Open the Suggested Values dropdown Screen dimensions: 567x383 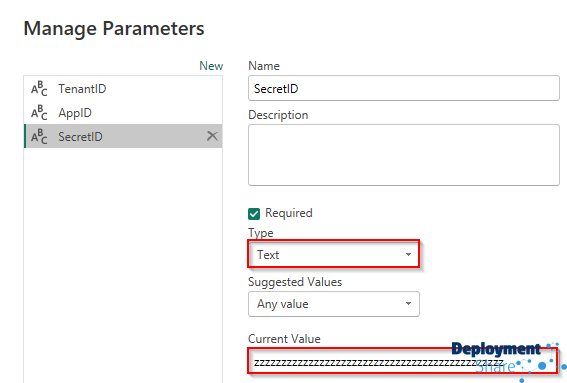coord(334,304)
